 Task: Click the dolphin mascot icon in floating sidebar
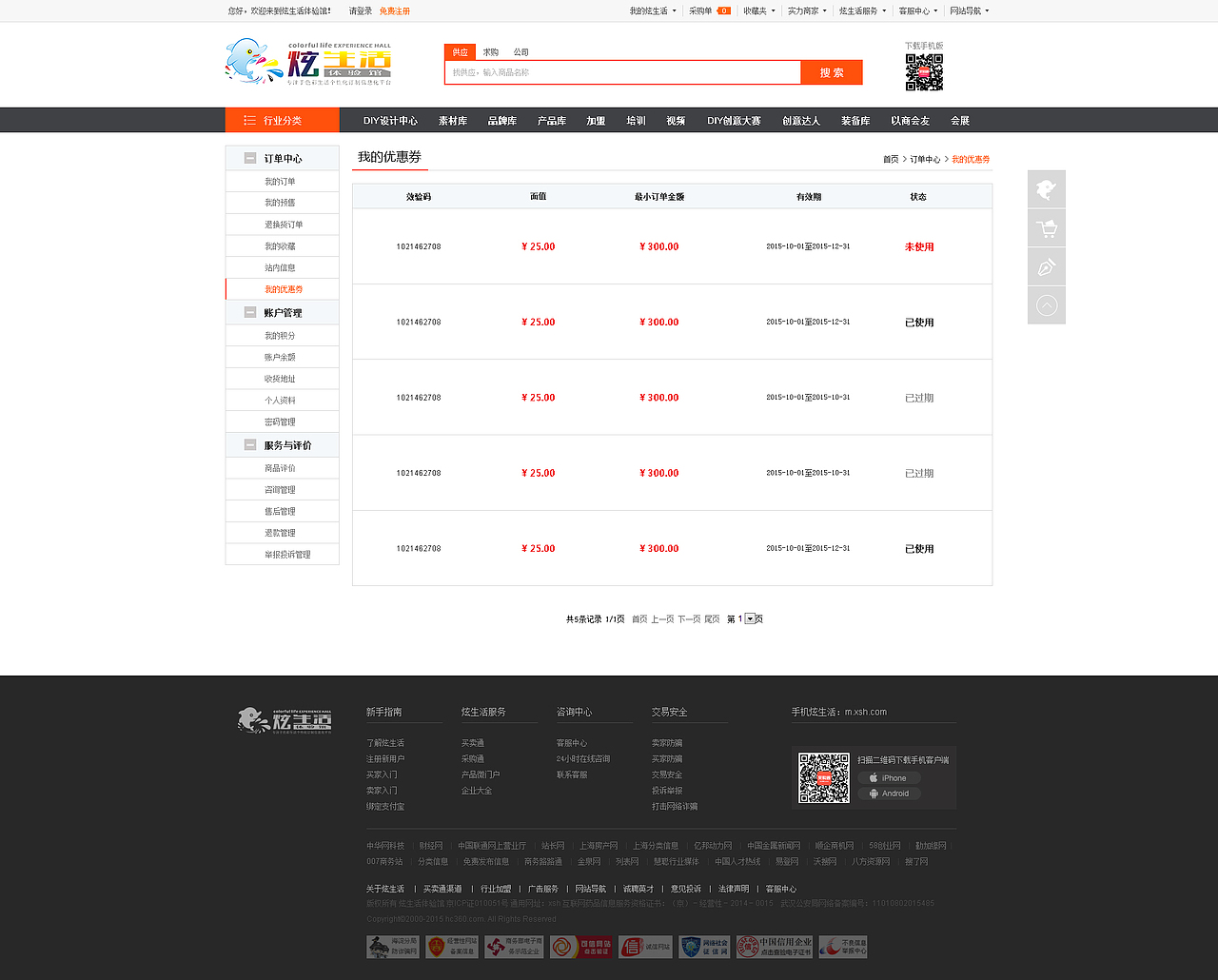(1046, 189)
